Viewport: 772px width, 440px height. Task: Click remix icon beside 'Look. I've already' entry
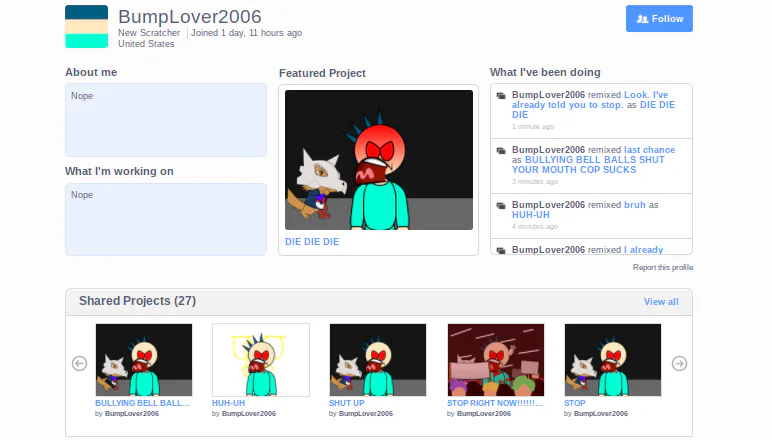coord(501,95)
